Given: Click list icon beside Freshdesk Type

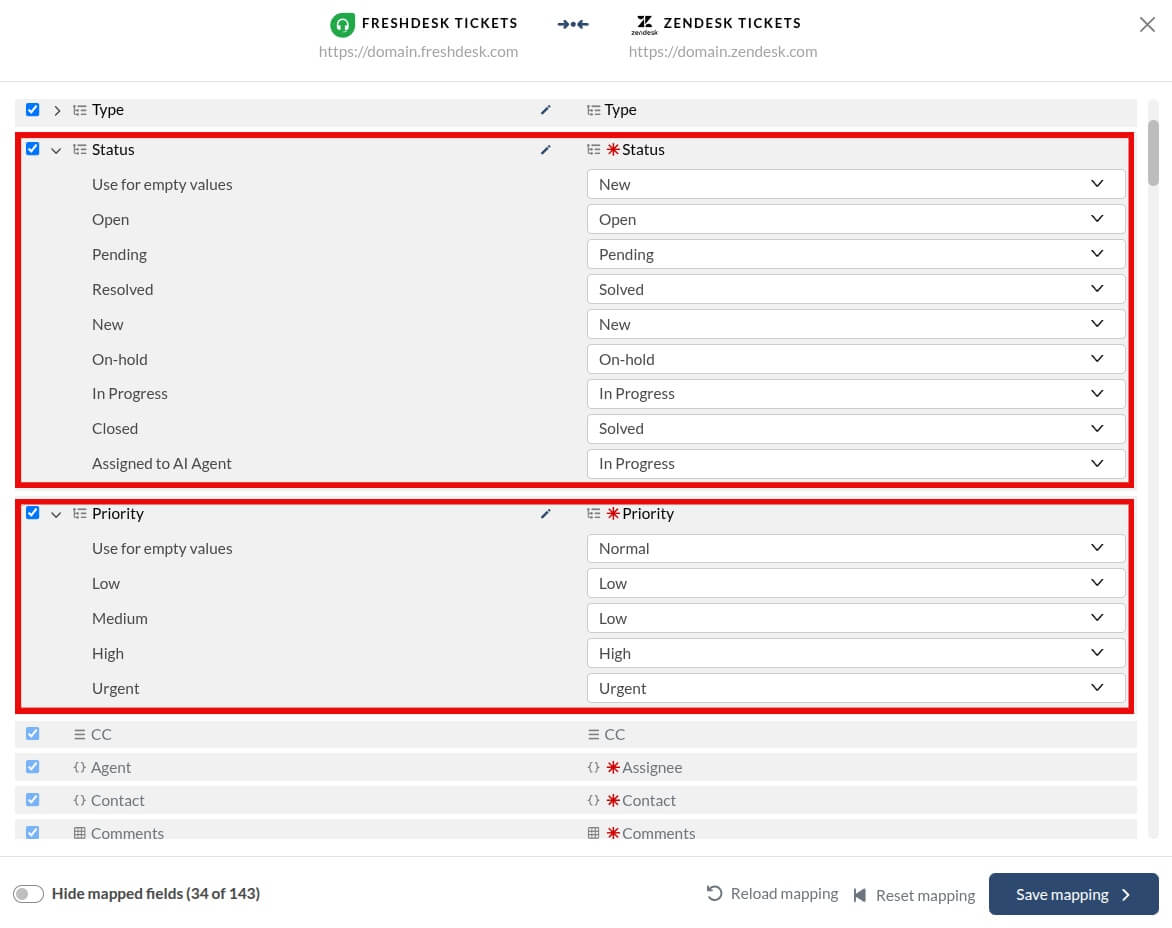Looking at the screenshot, I should [80, 110].
